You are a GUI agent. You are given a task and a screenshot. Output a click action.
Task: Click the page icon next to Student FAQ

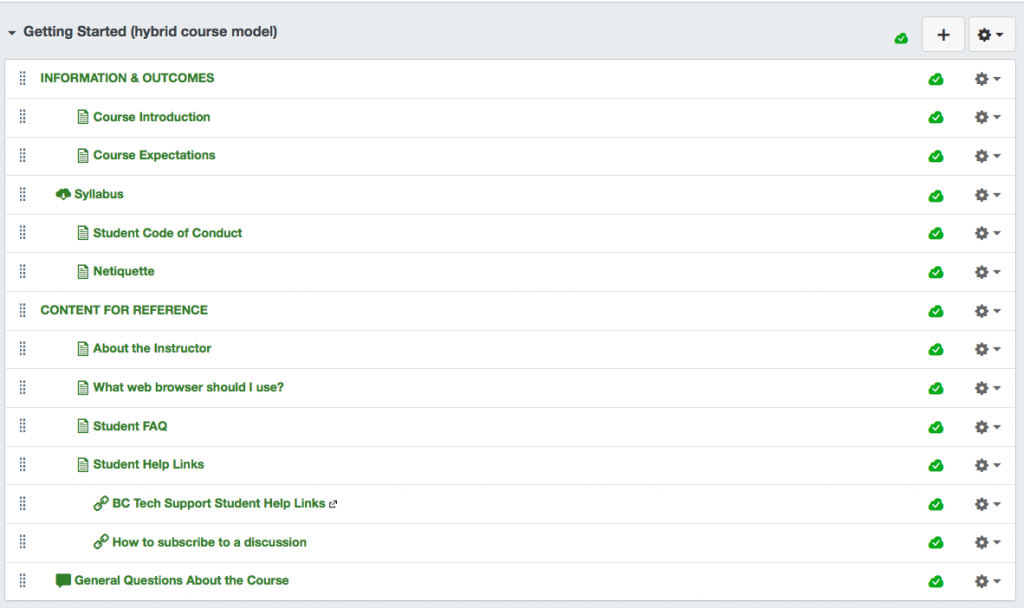82,426
